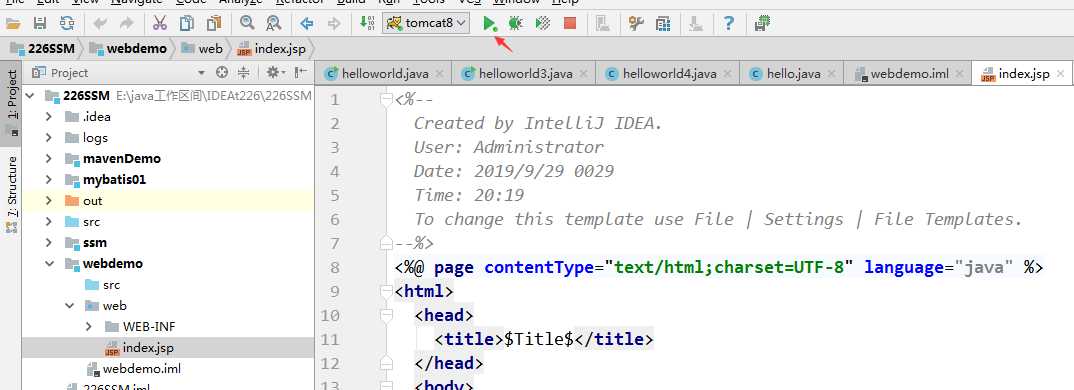Viewport: 1074px width, 390px height.
Task: Close the hello.java tab
Action: [831, 74]
